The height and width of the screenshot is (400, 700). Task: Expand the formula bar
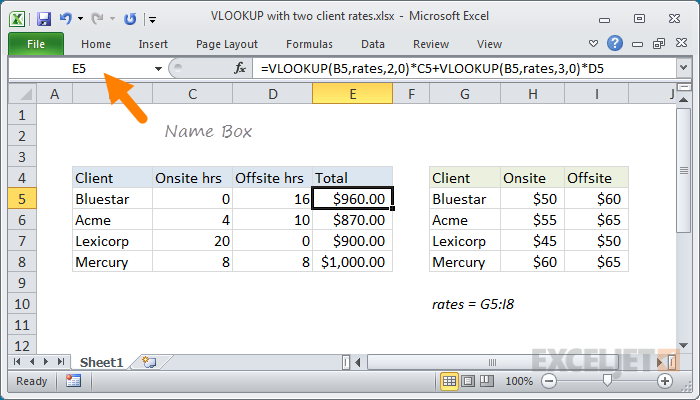coord(683,68)
